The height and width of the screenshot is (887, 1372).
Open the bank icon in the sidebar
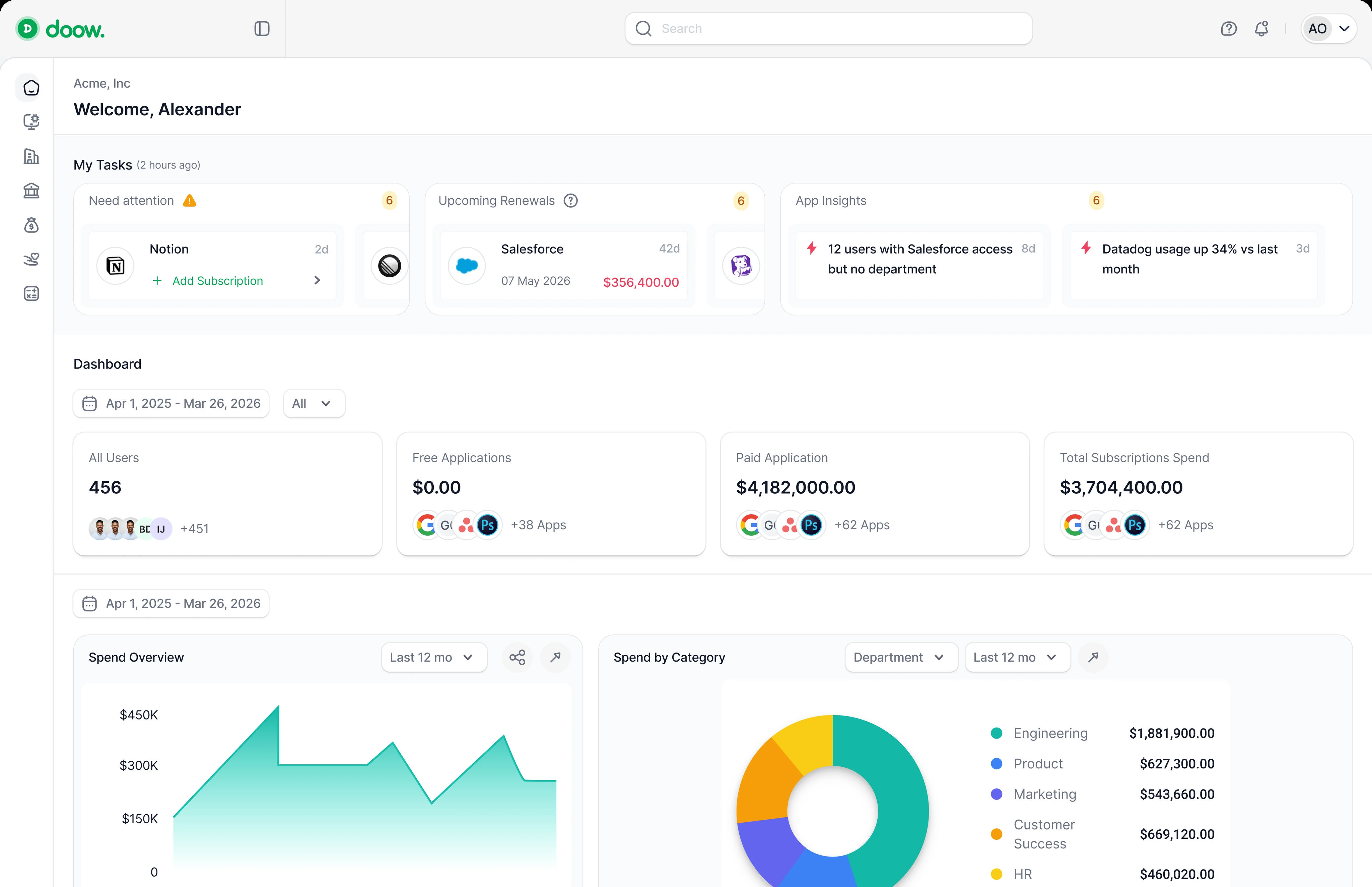click(x=31, y=191)
